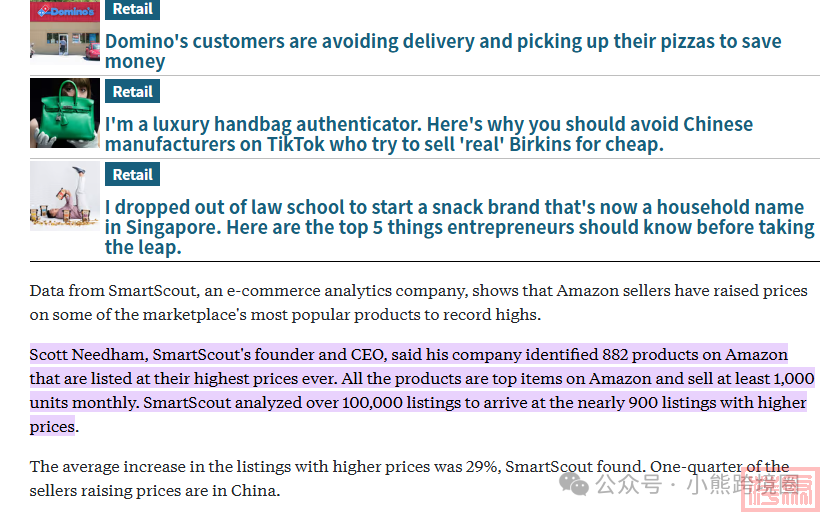Viewport: 826px width, 517px height.
Task: Open law school dropout snack brand article
Action: click(x=459, y=227)
